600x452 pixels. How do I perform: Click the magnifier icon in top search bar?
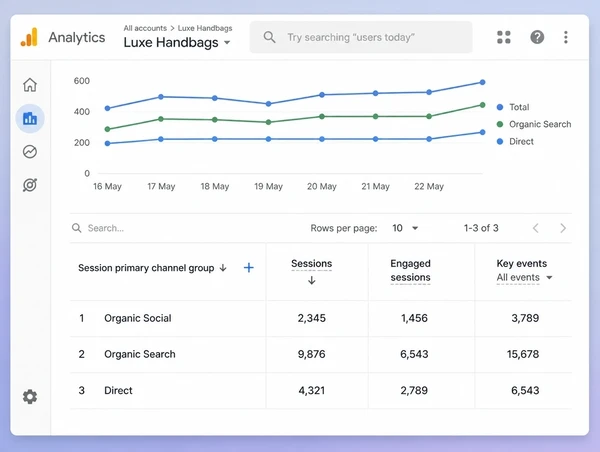point(269,37)
